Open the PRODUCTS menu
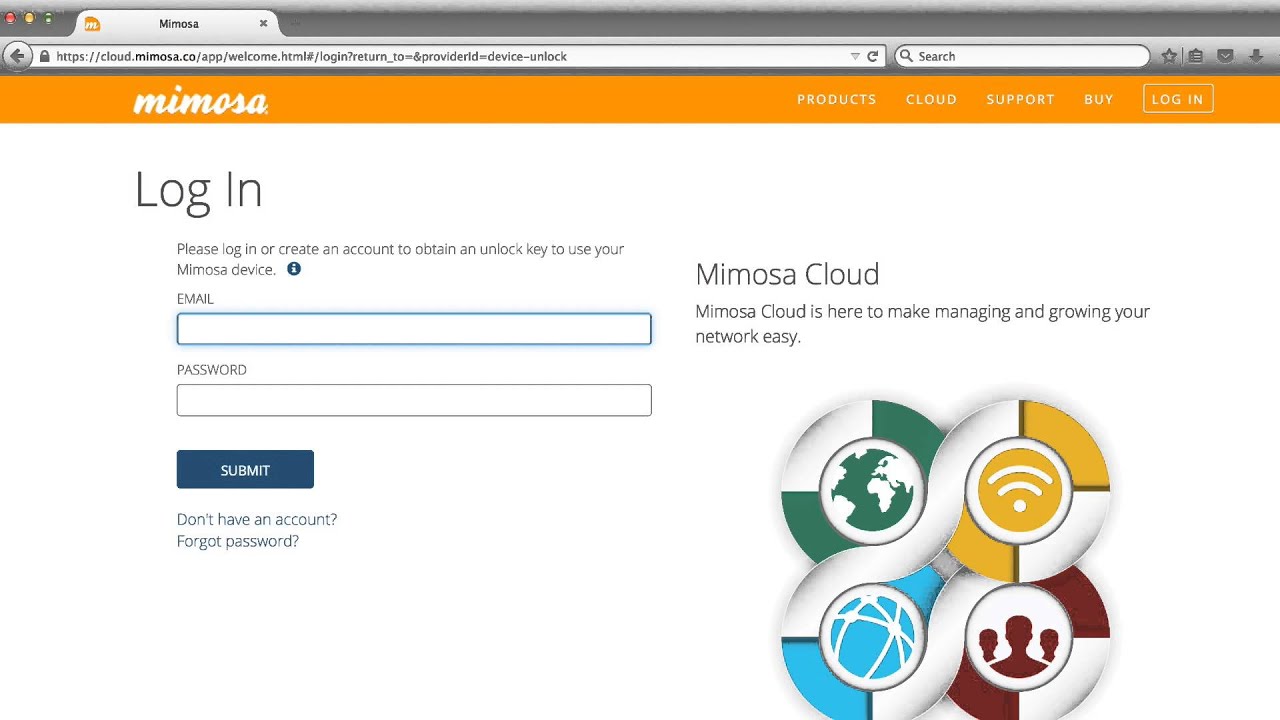1280x720 pixels. [x=837, y=100]
